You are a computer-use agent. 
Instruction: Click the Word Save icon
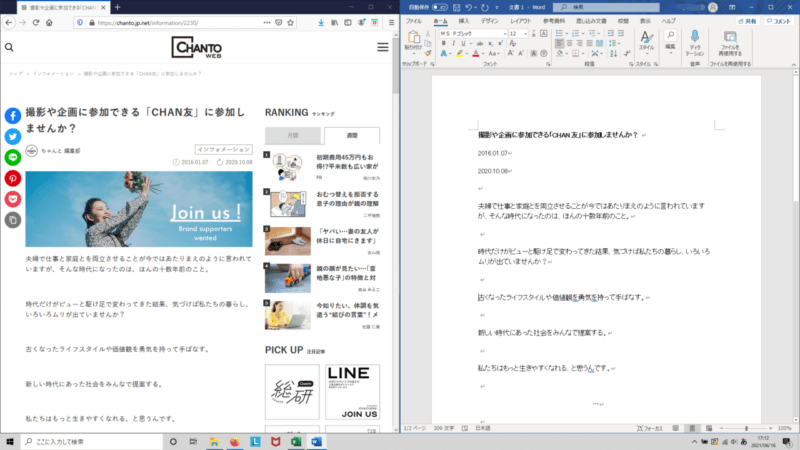coord(453,7)
